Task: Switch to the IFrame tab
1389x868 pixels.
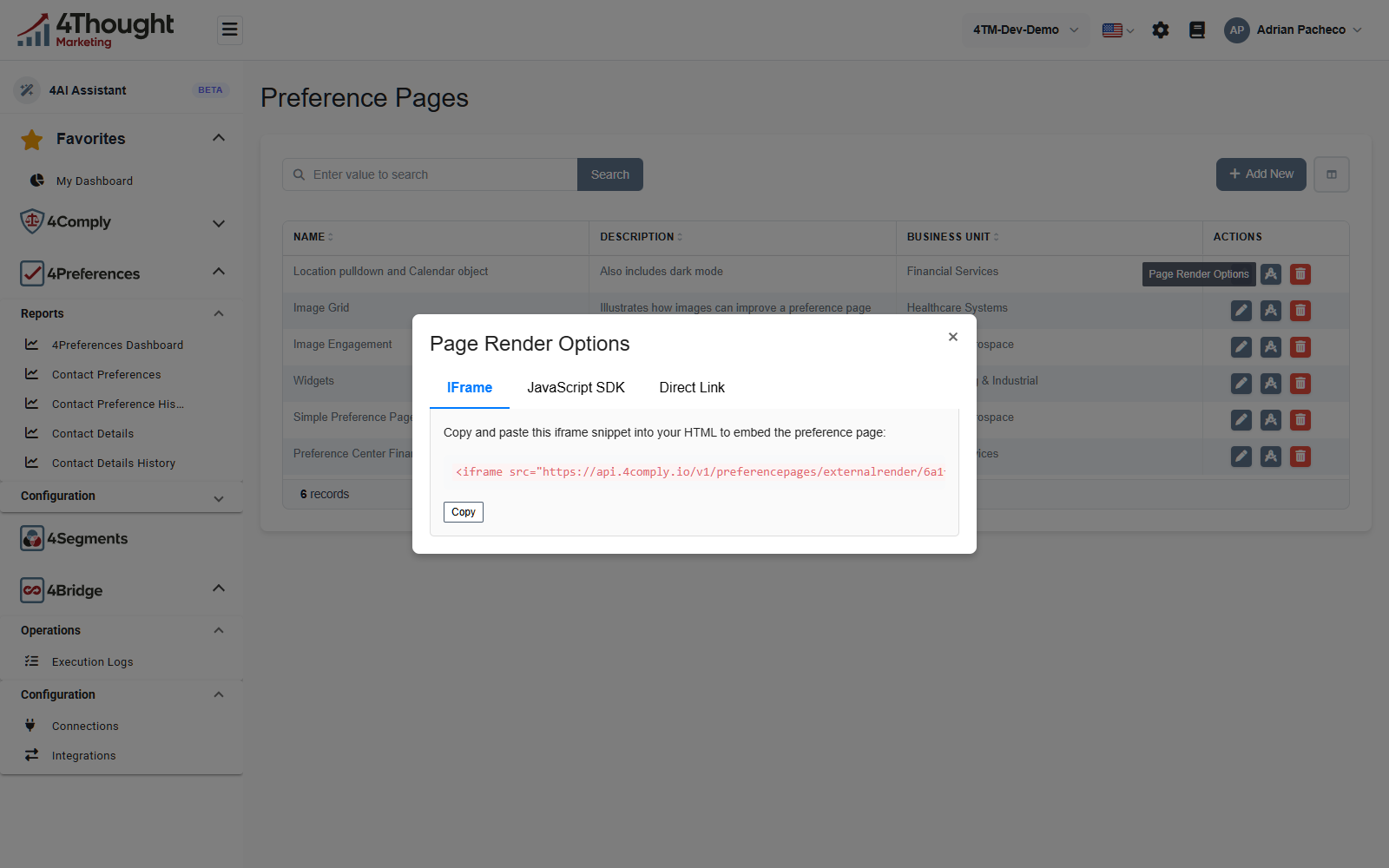Action: [x=470, y=388]
